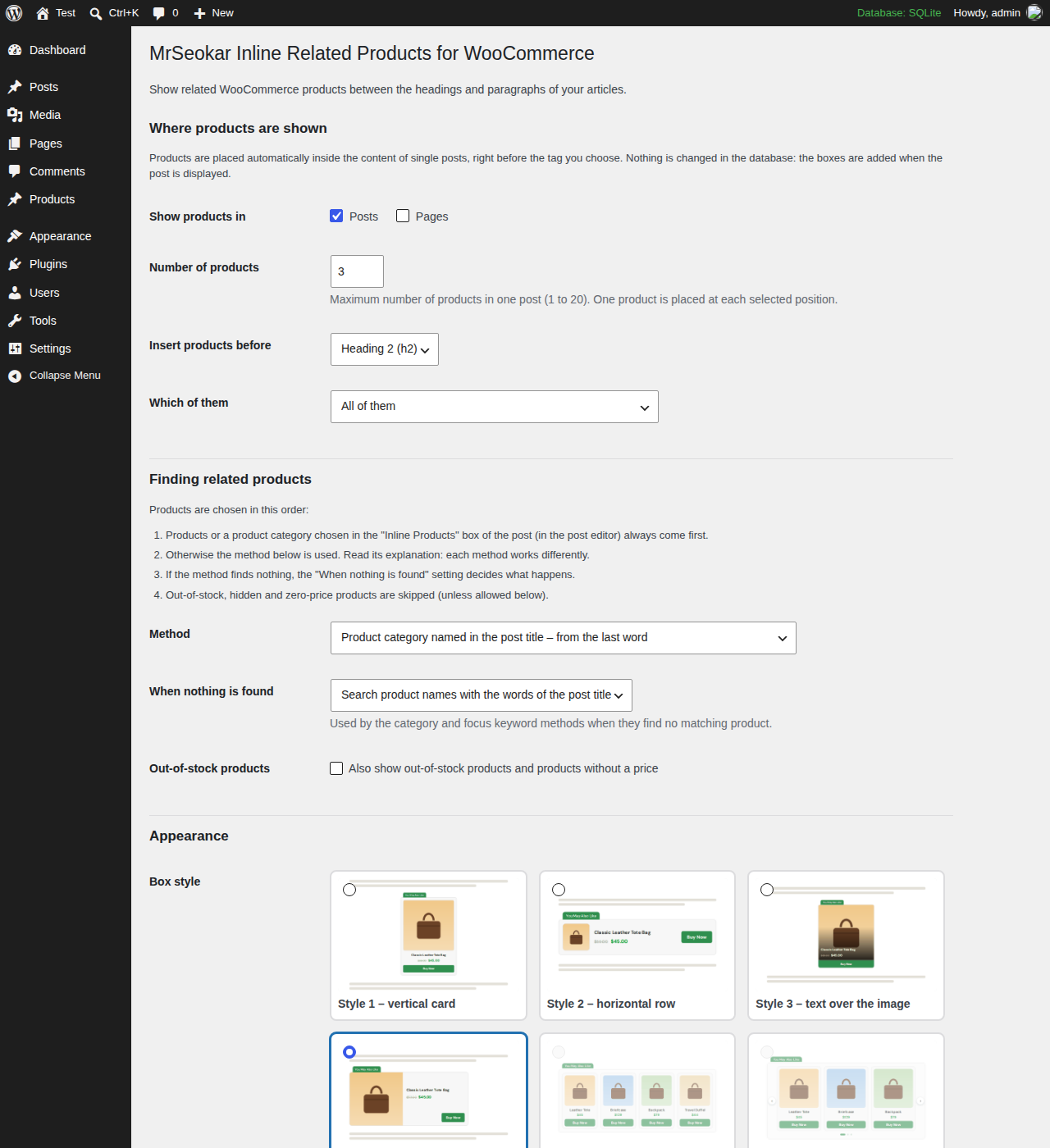
Task: Click the Posts pushpin icon
Action: click(x=15, y=87)
